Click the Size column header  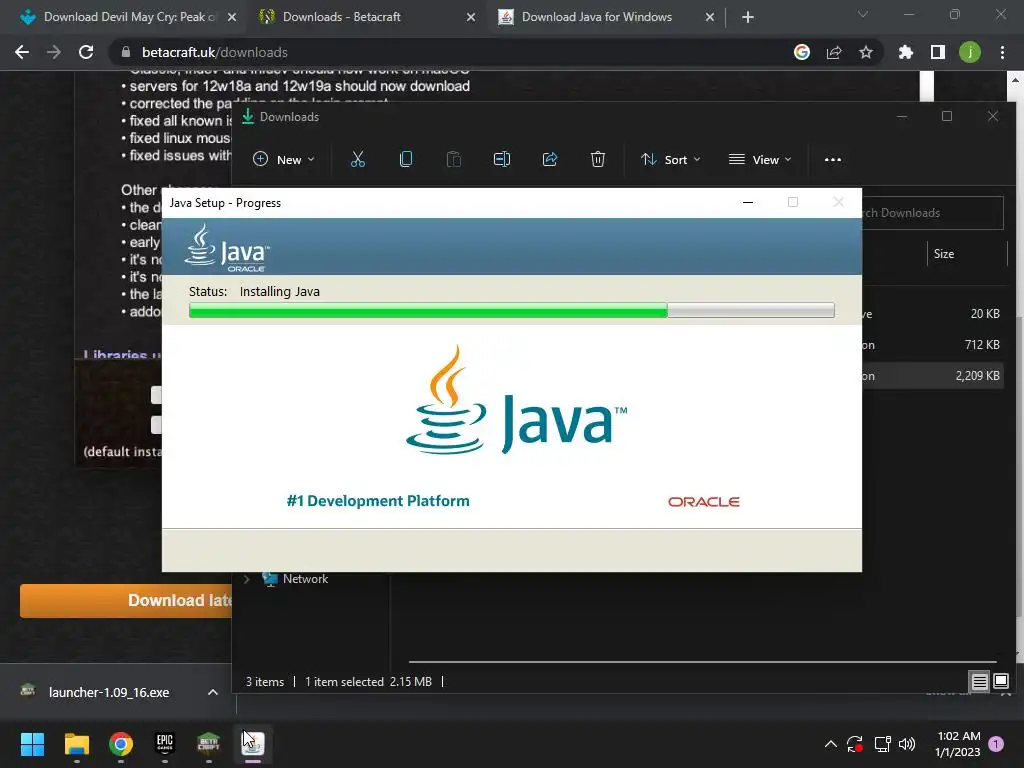click(x=967, y=254)
